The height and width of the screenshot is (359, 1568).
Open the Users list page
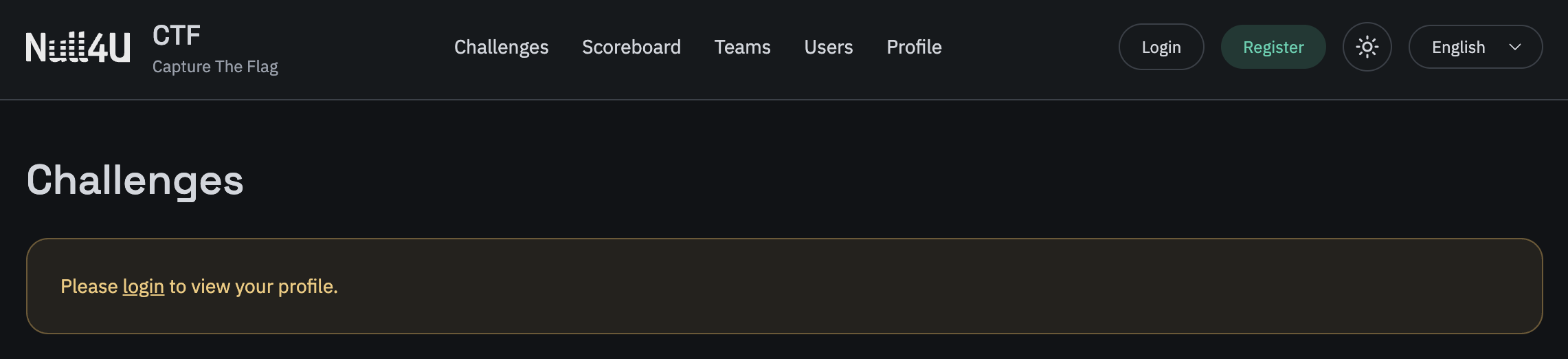pos(828,47)
